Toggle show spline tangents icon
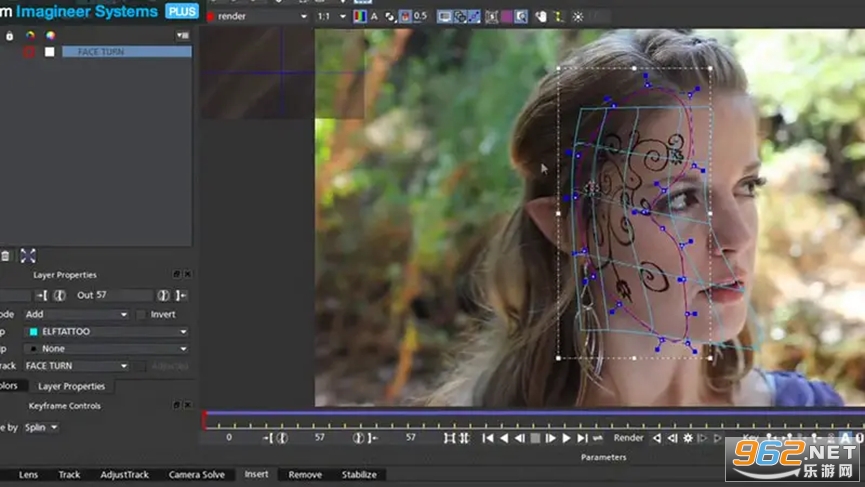 point(474,17)
